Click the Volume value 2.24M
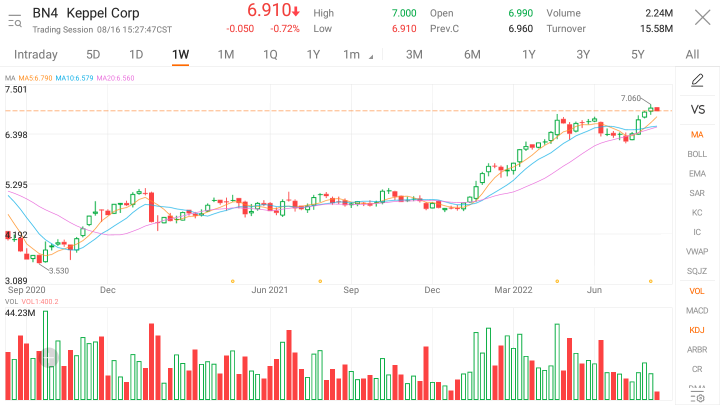This screenshot has width=720, height=405. [659, 13]
